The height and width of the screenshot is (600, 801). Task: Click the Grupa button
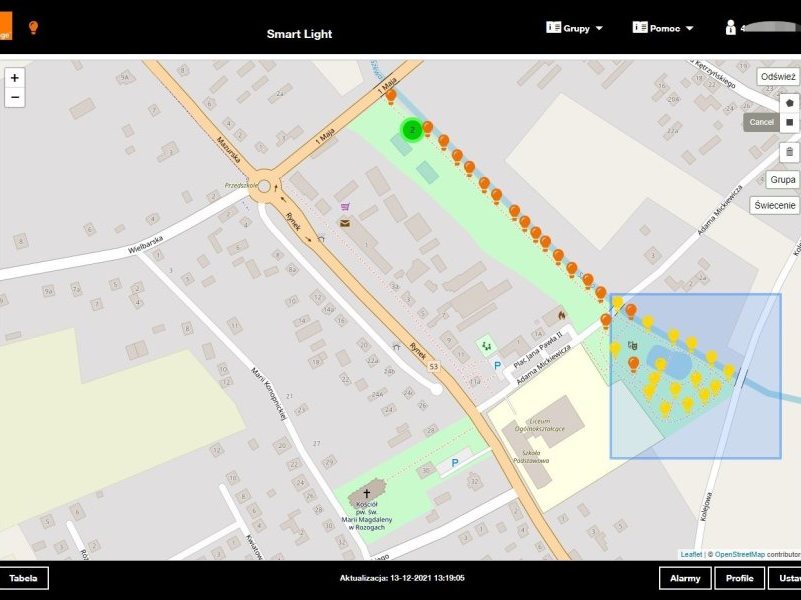(x=782, y=180)
